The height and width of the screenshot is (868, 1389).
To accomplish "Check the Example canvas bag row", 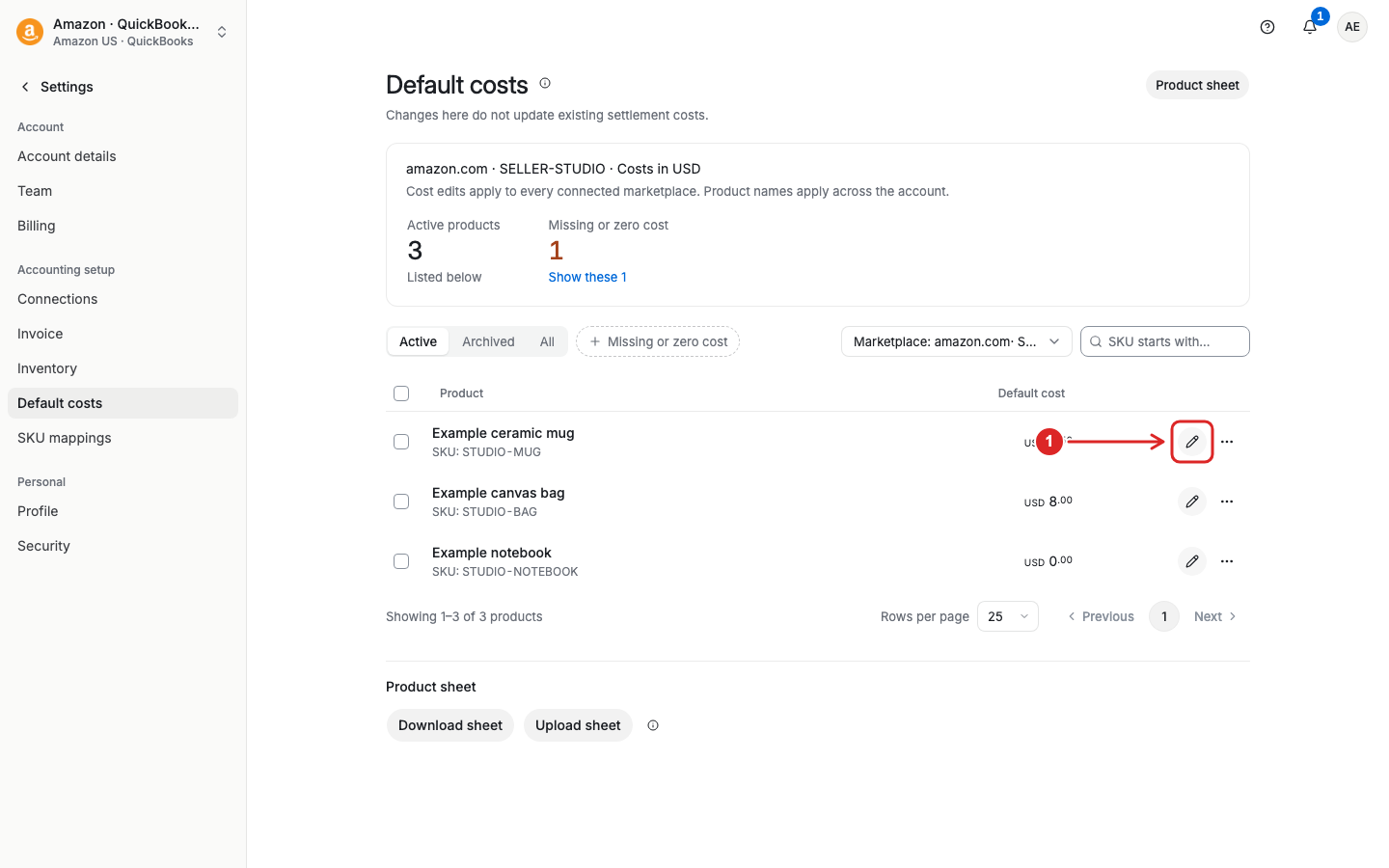I will click(x=401, y=502).
